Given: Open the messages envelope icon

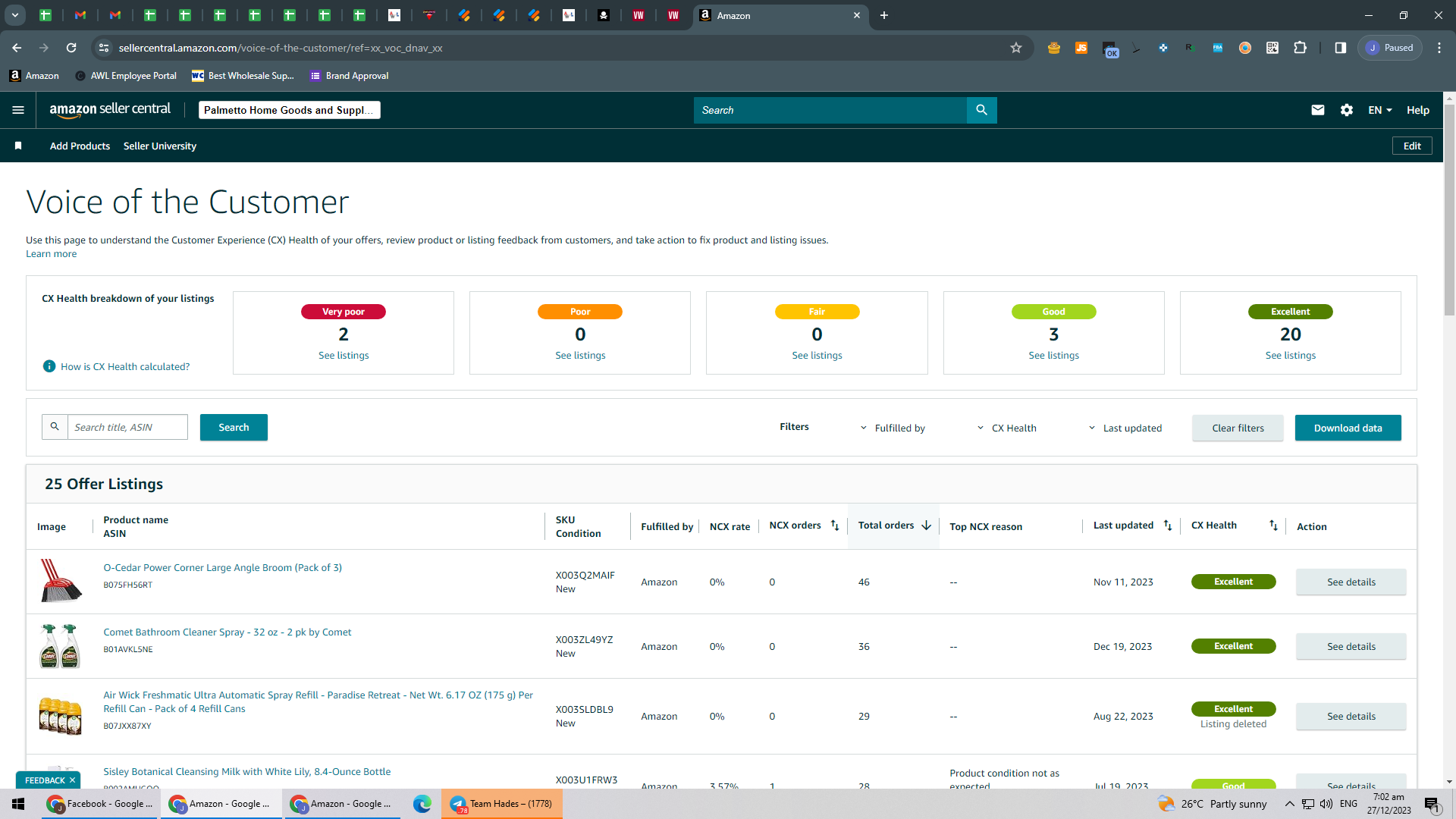Looking at the screenshot, I should [x=1318, y=110].
